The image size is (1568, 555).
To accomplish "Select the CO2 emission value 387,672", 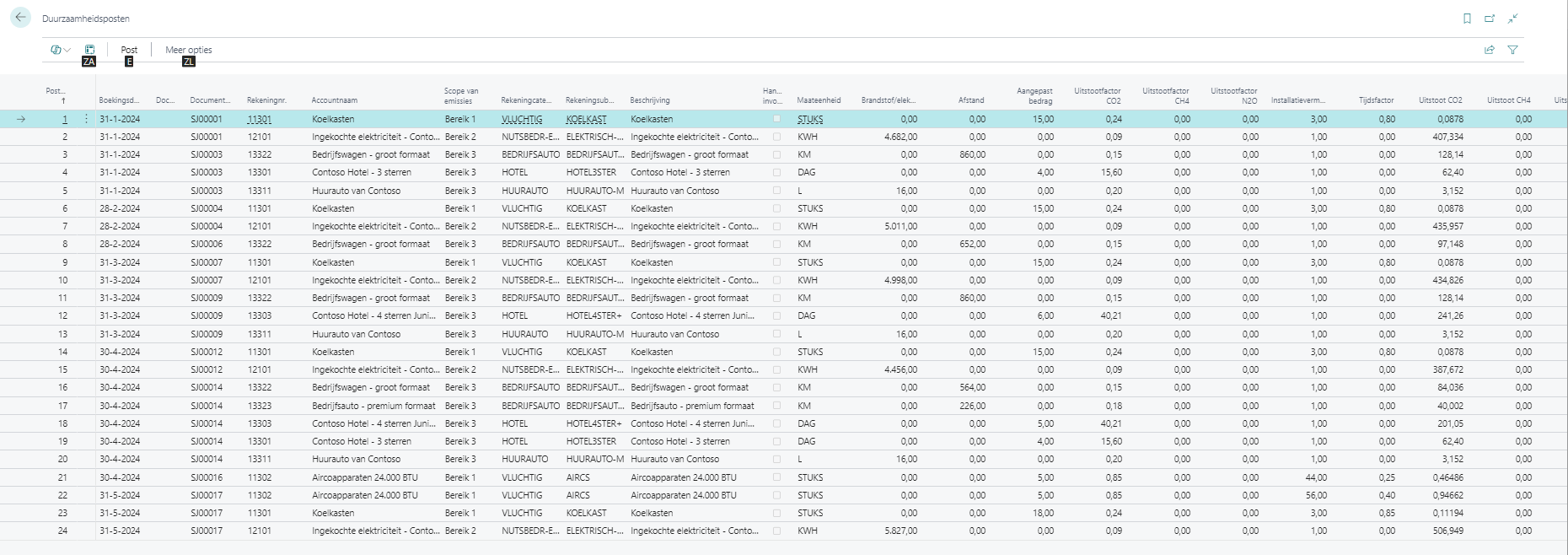I will click(1448, 369).
